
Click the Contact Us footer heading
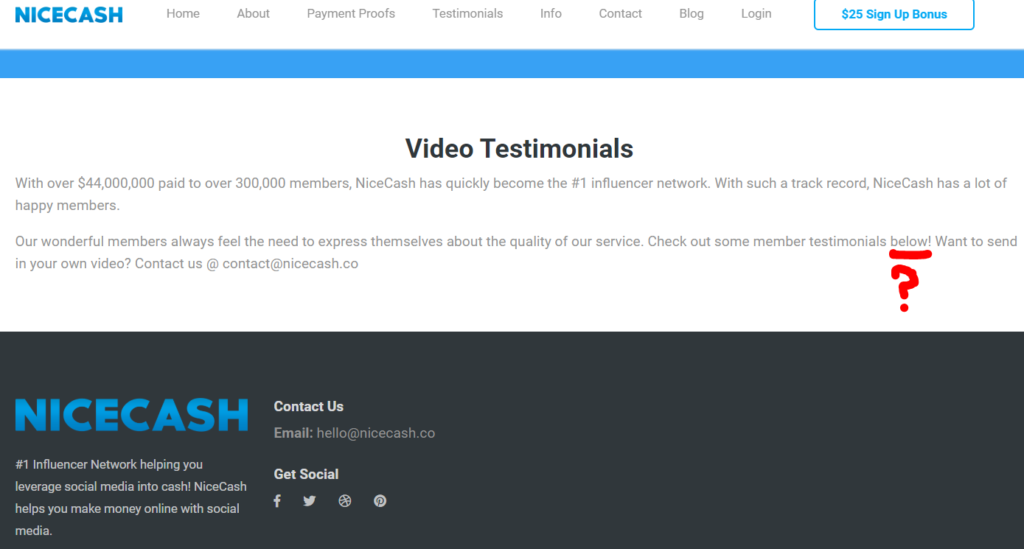tap(308, 406)
